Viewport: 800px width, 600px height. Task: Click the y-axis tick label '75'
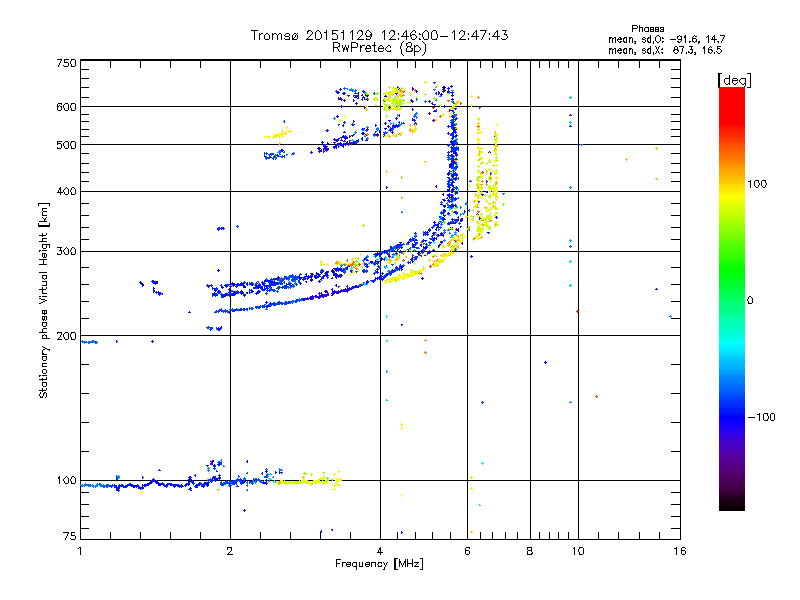point(70,536)
